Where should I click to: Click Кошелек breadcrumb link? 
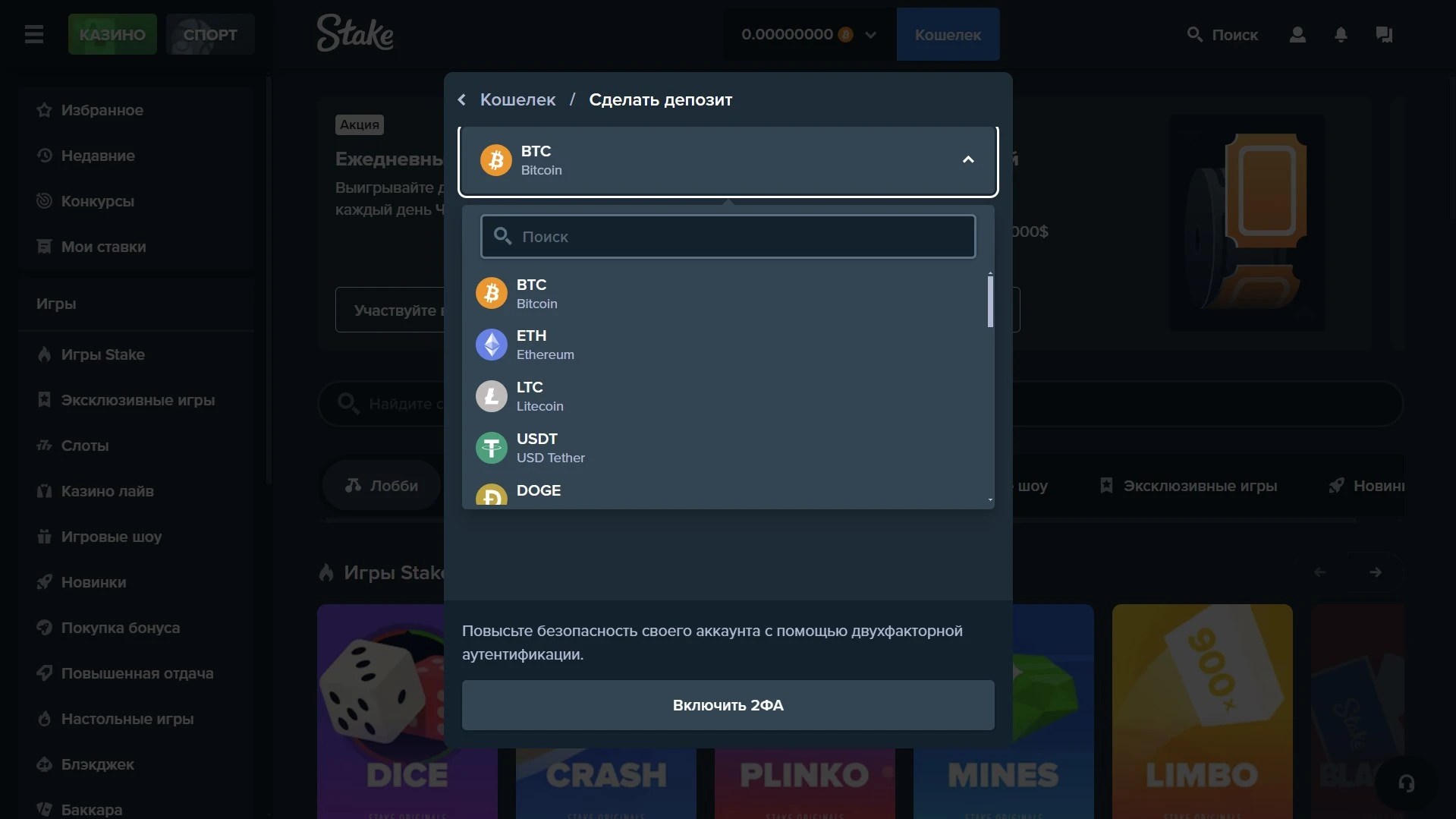(517, 99)
